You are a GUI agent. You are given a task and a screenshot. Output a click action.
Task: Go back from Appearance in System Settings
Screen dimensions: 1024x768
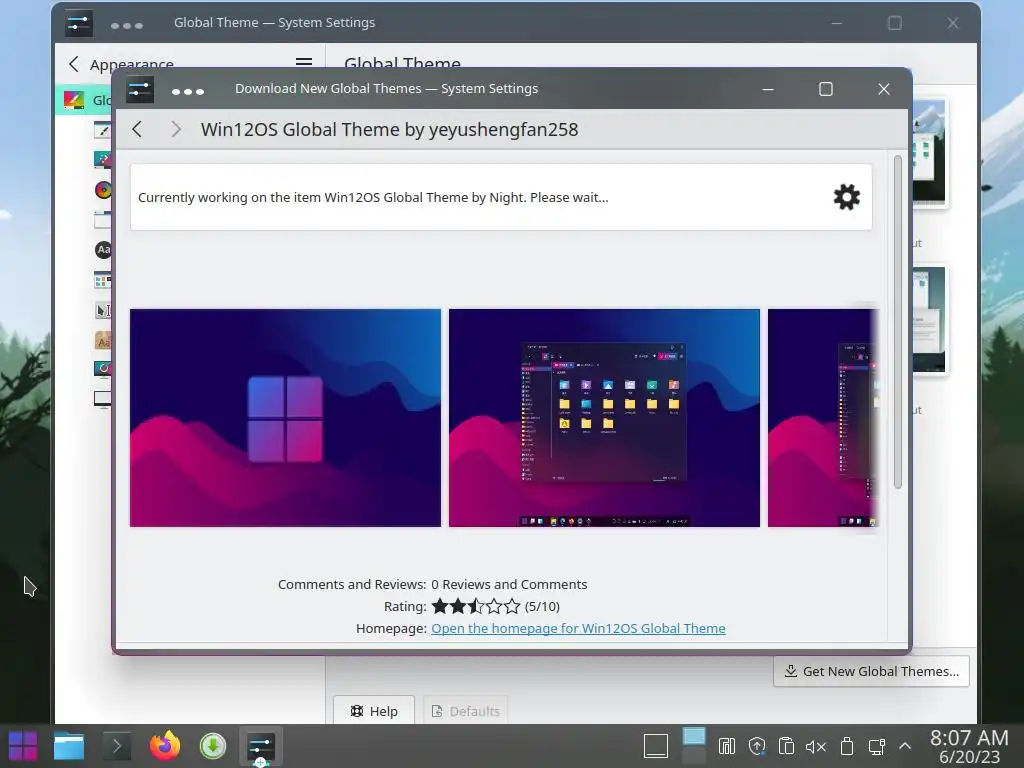pos(74,64)
